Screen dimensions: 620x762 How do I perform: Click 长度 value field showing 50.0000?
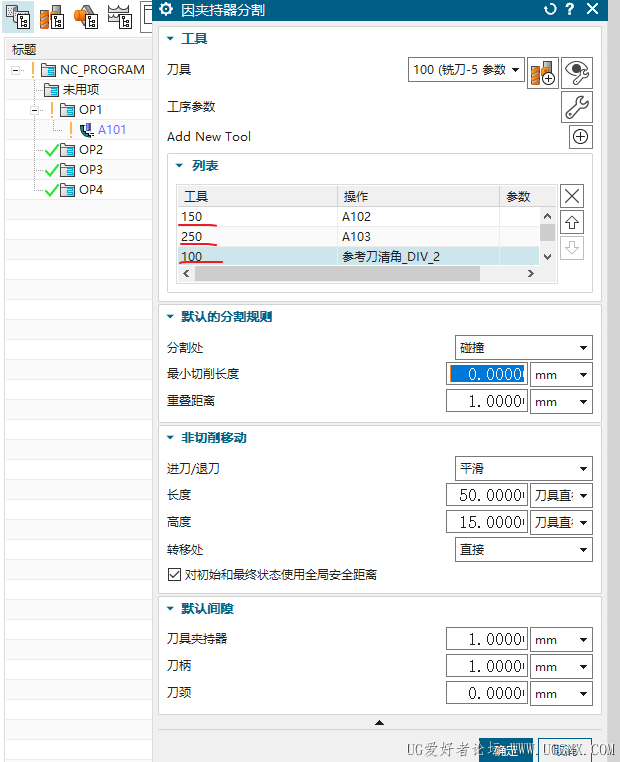pos(487,495)
